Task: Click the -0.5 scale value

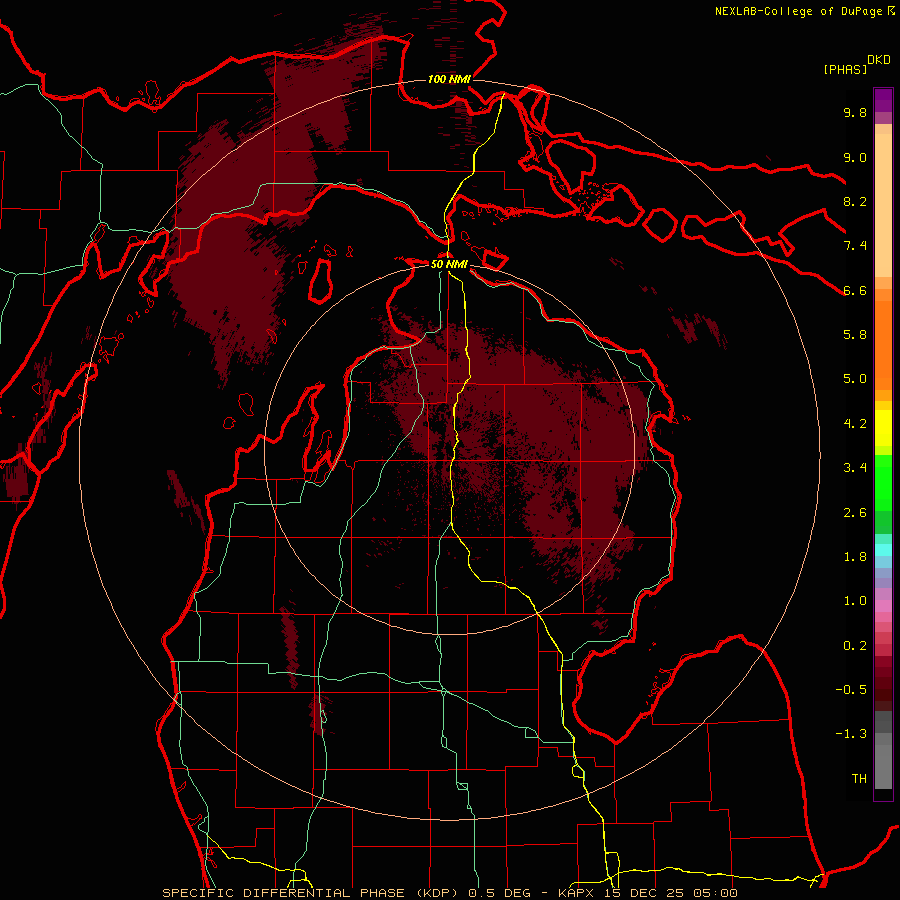Action: (x=851, y=690)
